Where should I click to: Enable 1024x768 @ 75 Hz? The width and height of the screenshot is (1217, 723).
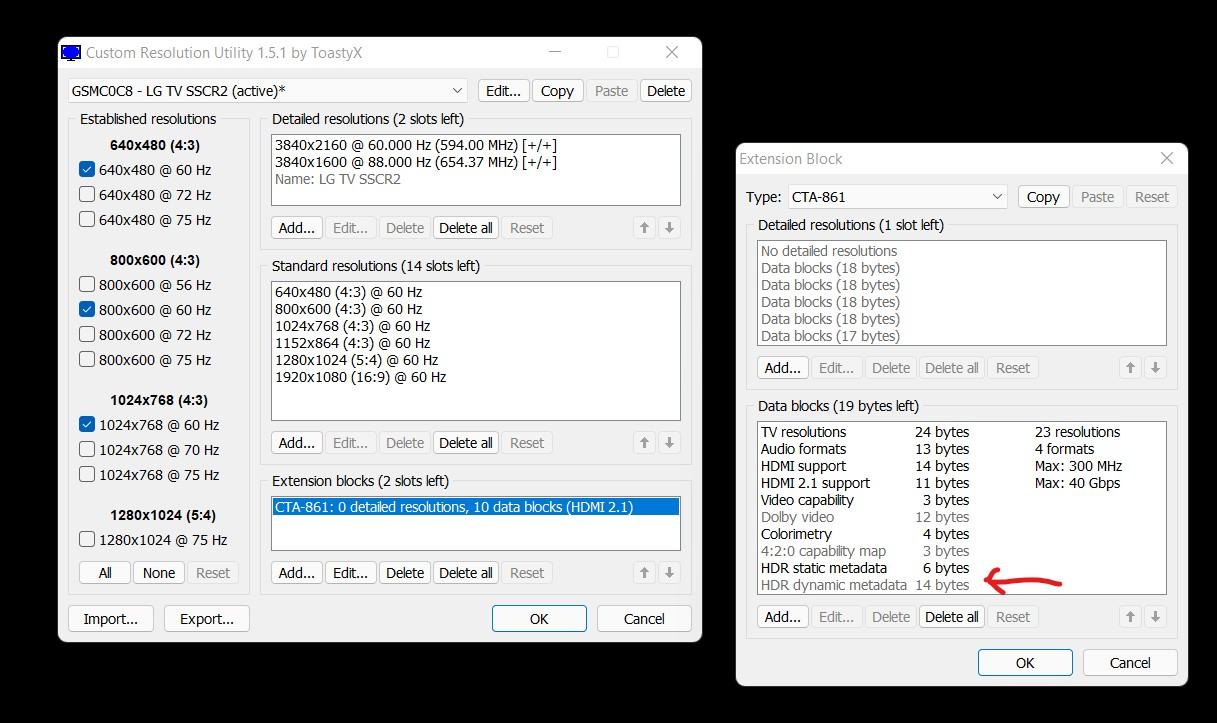86,475
